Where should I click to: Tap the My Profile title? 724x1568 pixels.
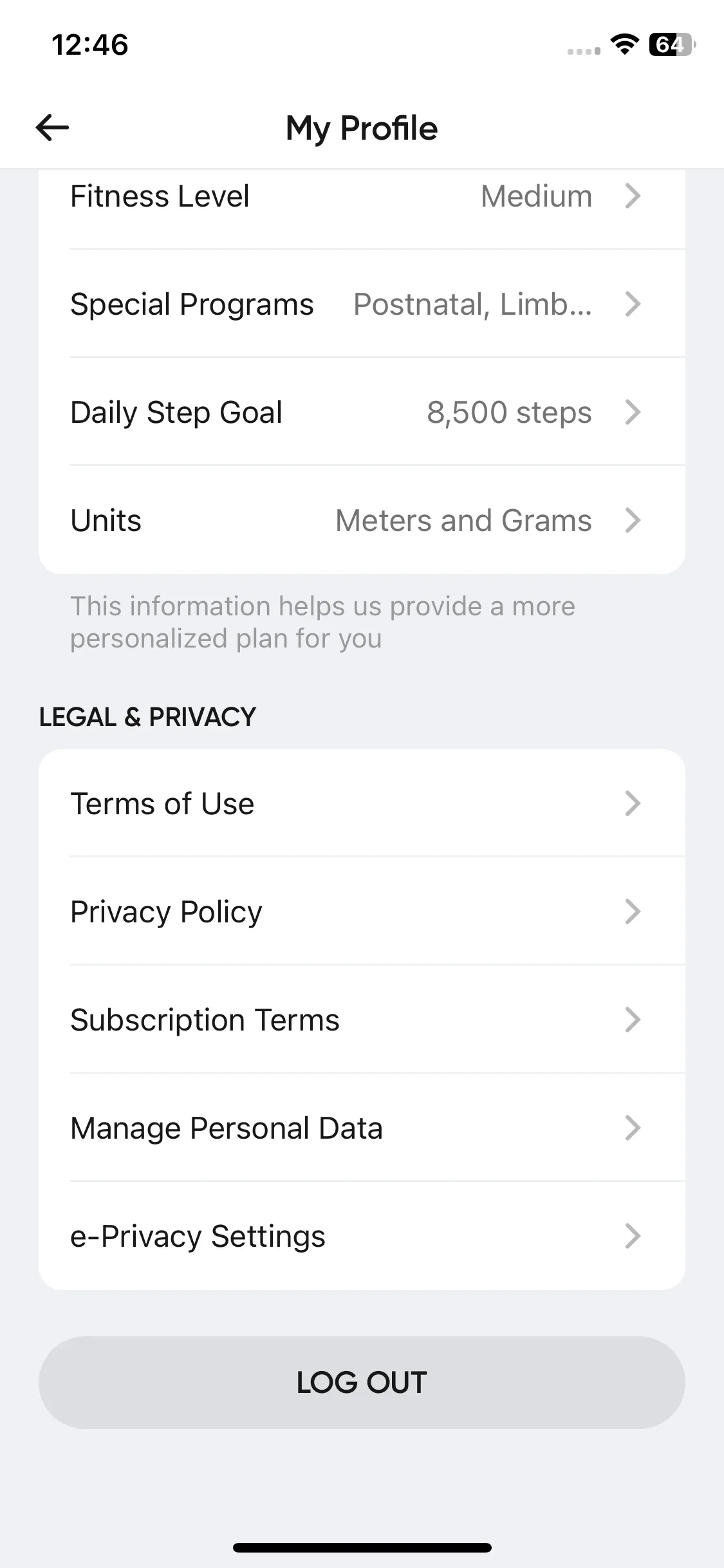(362, 127)
